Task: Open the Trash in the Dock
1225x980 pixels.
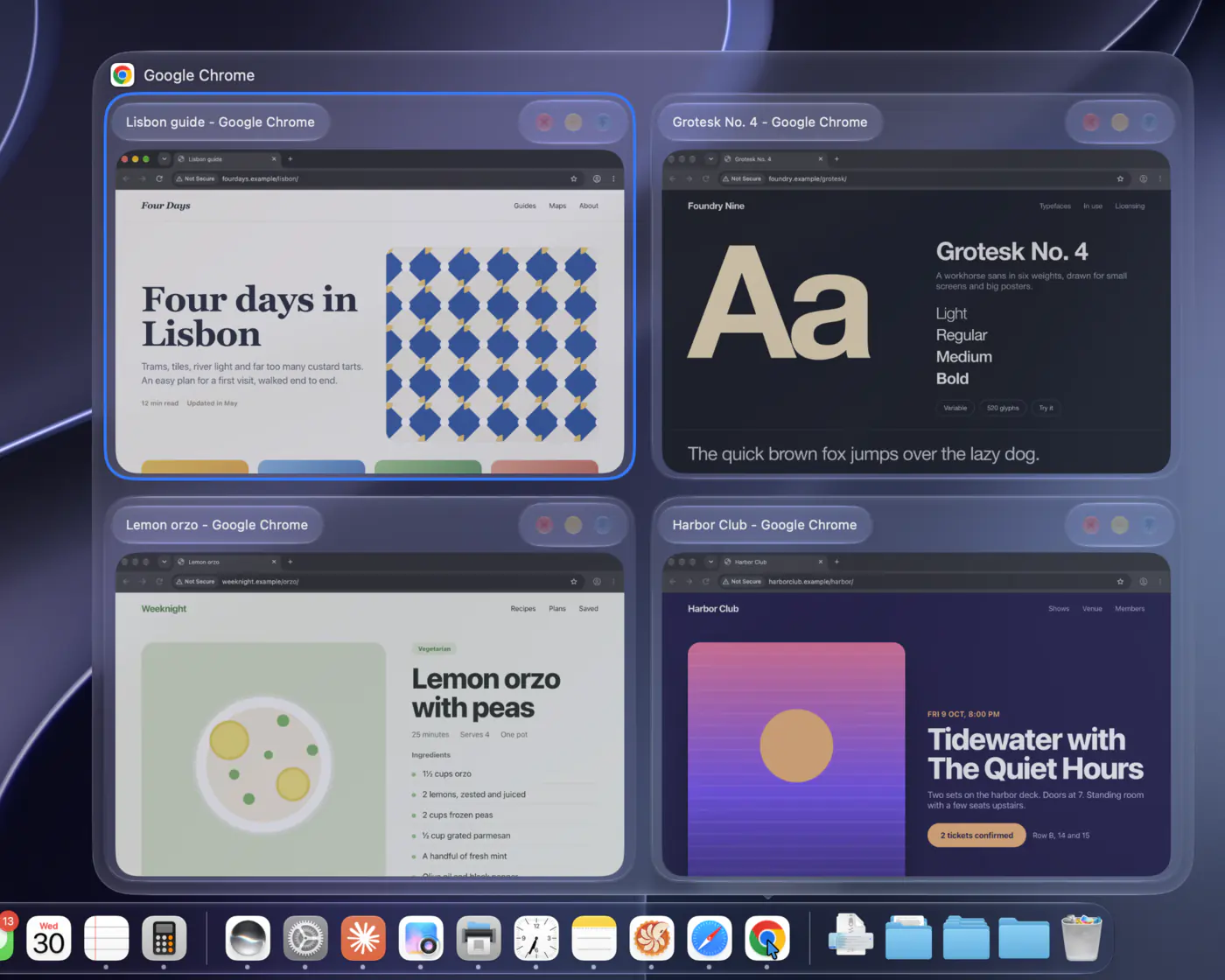Action: 1081,938
